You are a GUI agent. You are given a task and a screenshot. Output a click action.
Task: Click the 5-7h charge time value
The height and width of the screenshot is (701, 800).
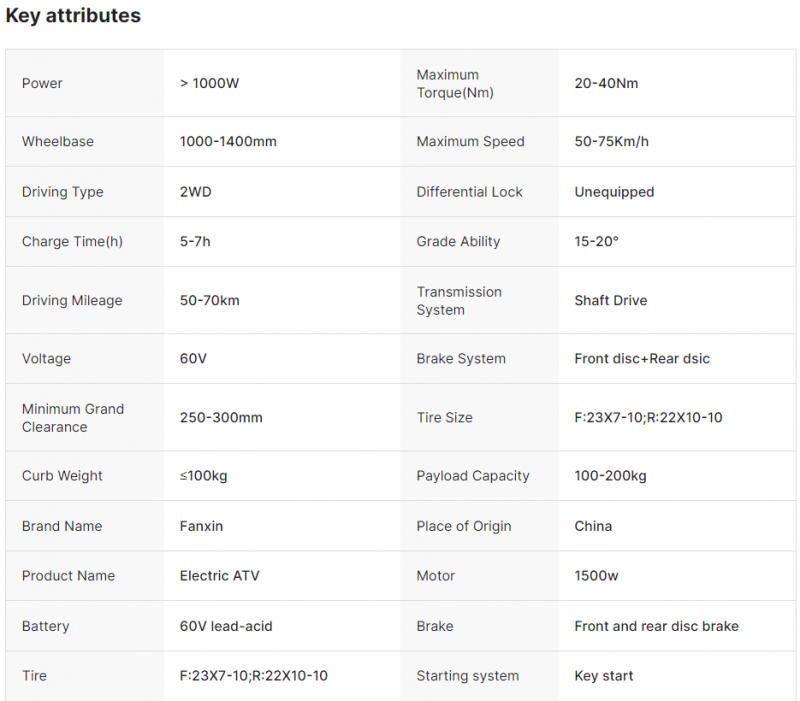[195, 241]
